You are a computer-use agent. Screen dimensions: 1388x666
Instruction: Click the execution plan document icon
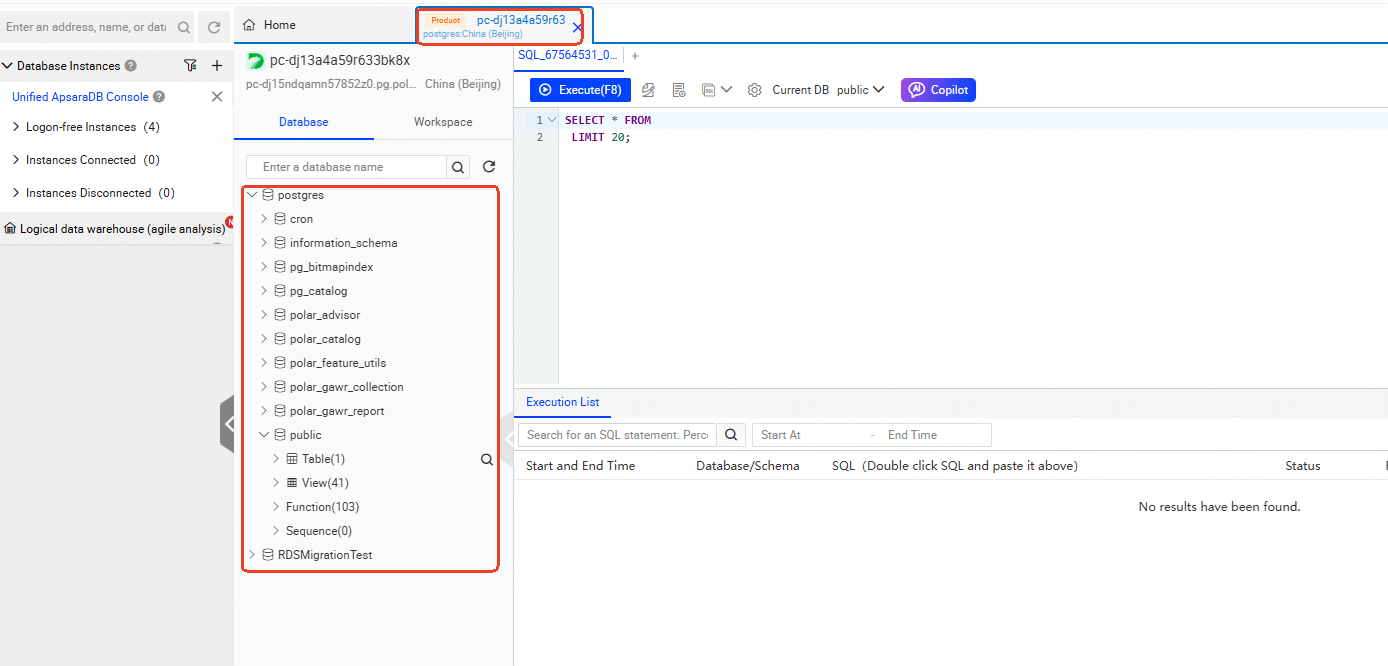click(679, 90)
